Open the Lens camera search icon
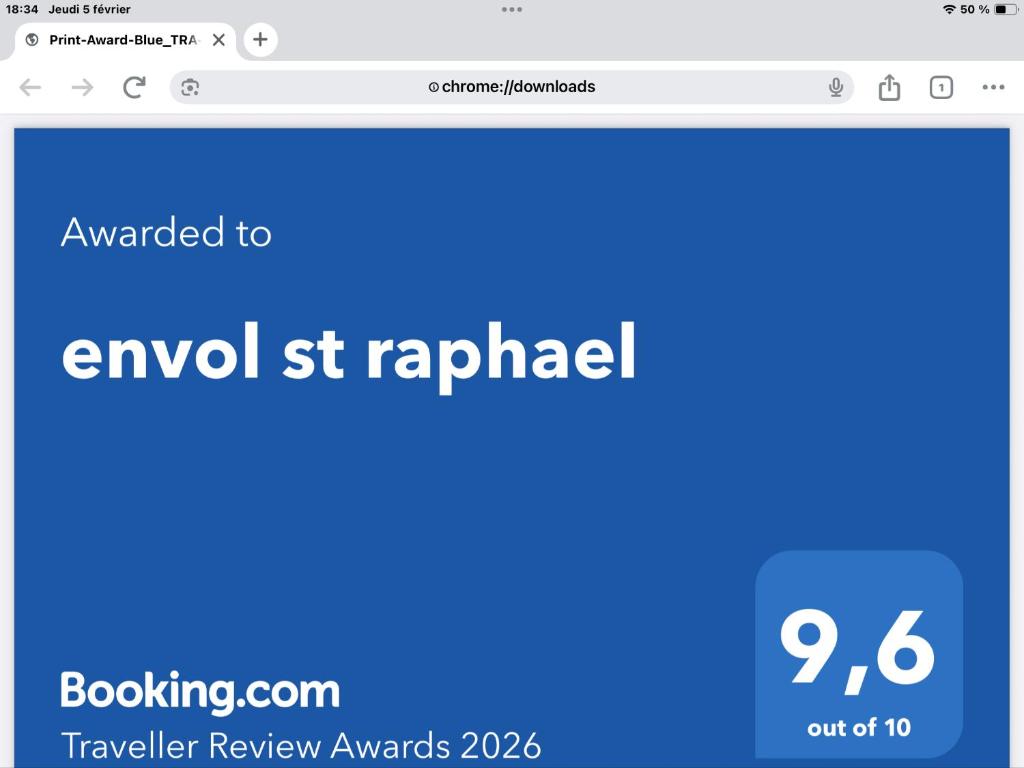This screenshot has width=1024, height=768. pyautogui.click(x=190, y=87)
